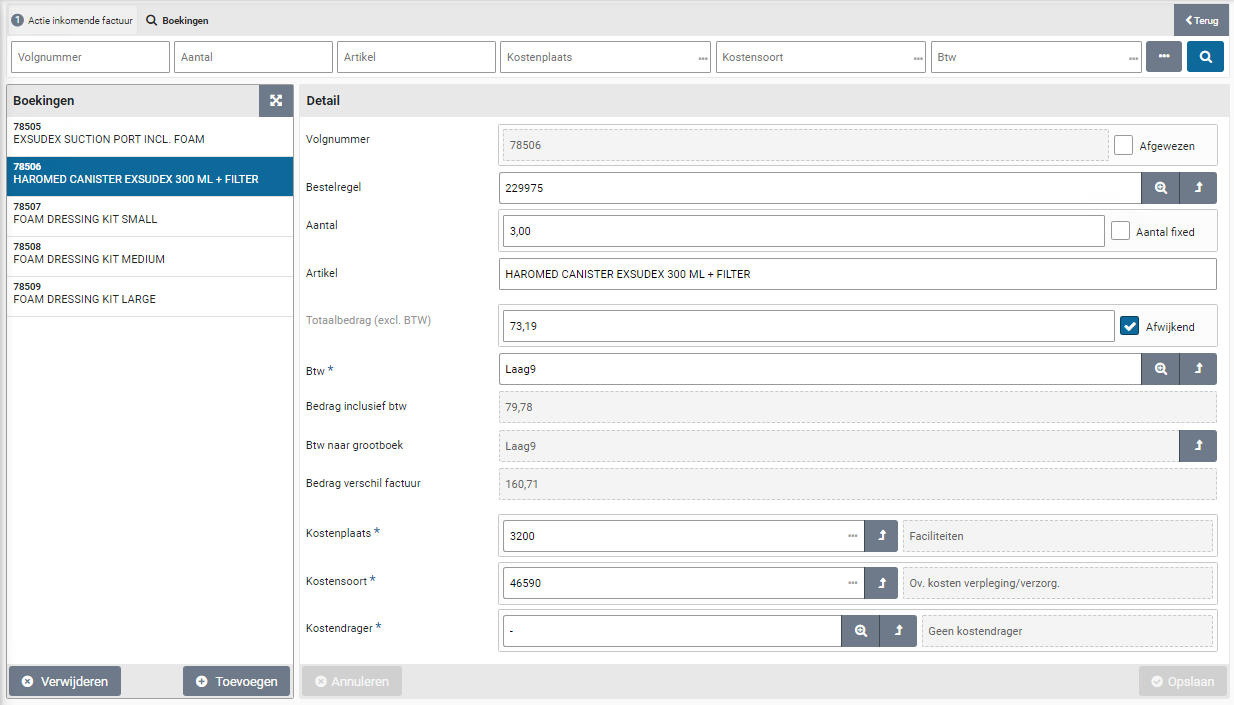Screen dimensions: 1234x705
Task: Open Kostensoort filter dropdown at top
Action: click(917, 58)
